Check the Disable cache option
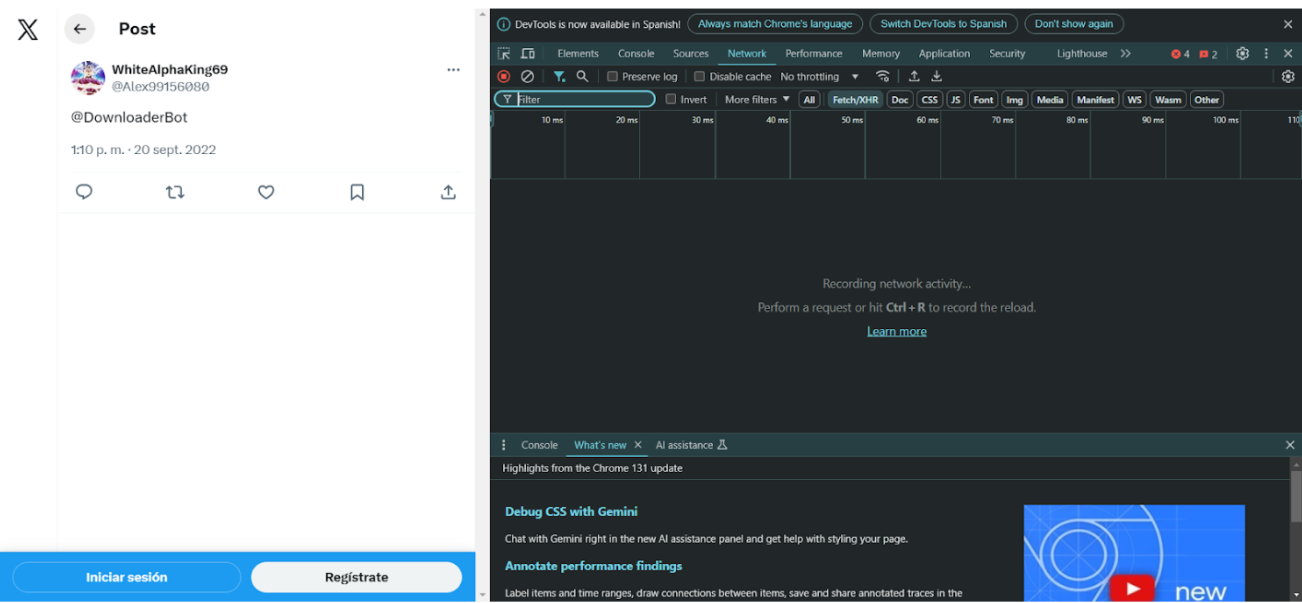 point(700,77)
